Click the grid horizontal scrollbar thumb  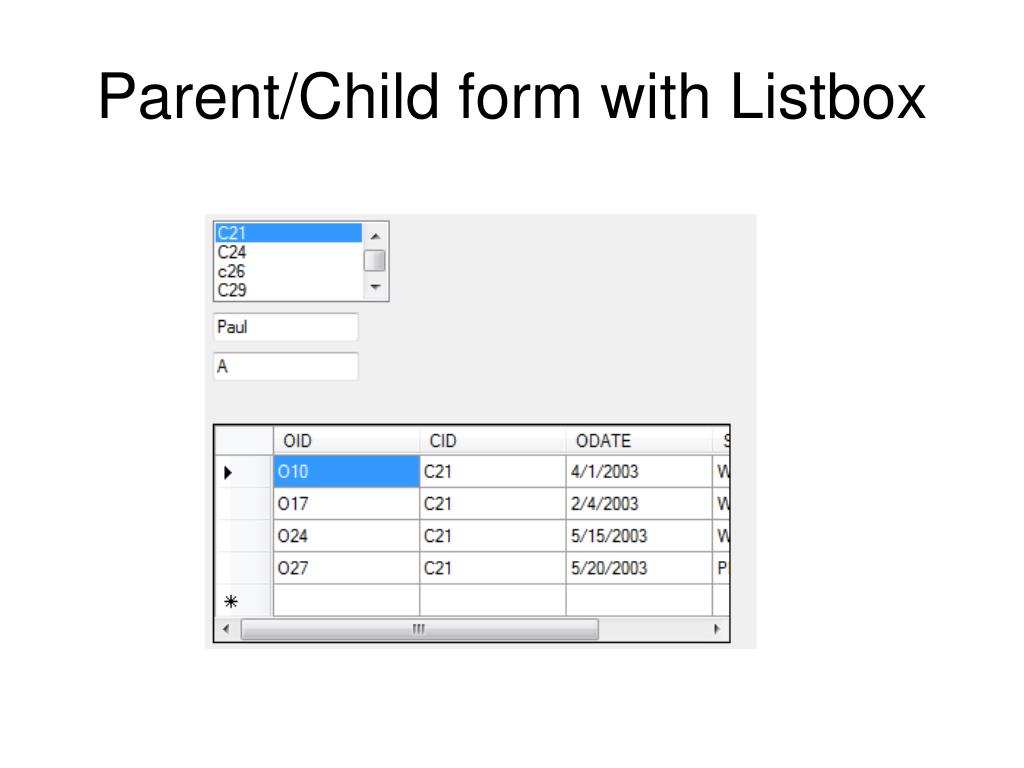point(419,630)
